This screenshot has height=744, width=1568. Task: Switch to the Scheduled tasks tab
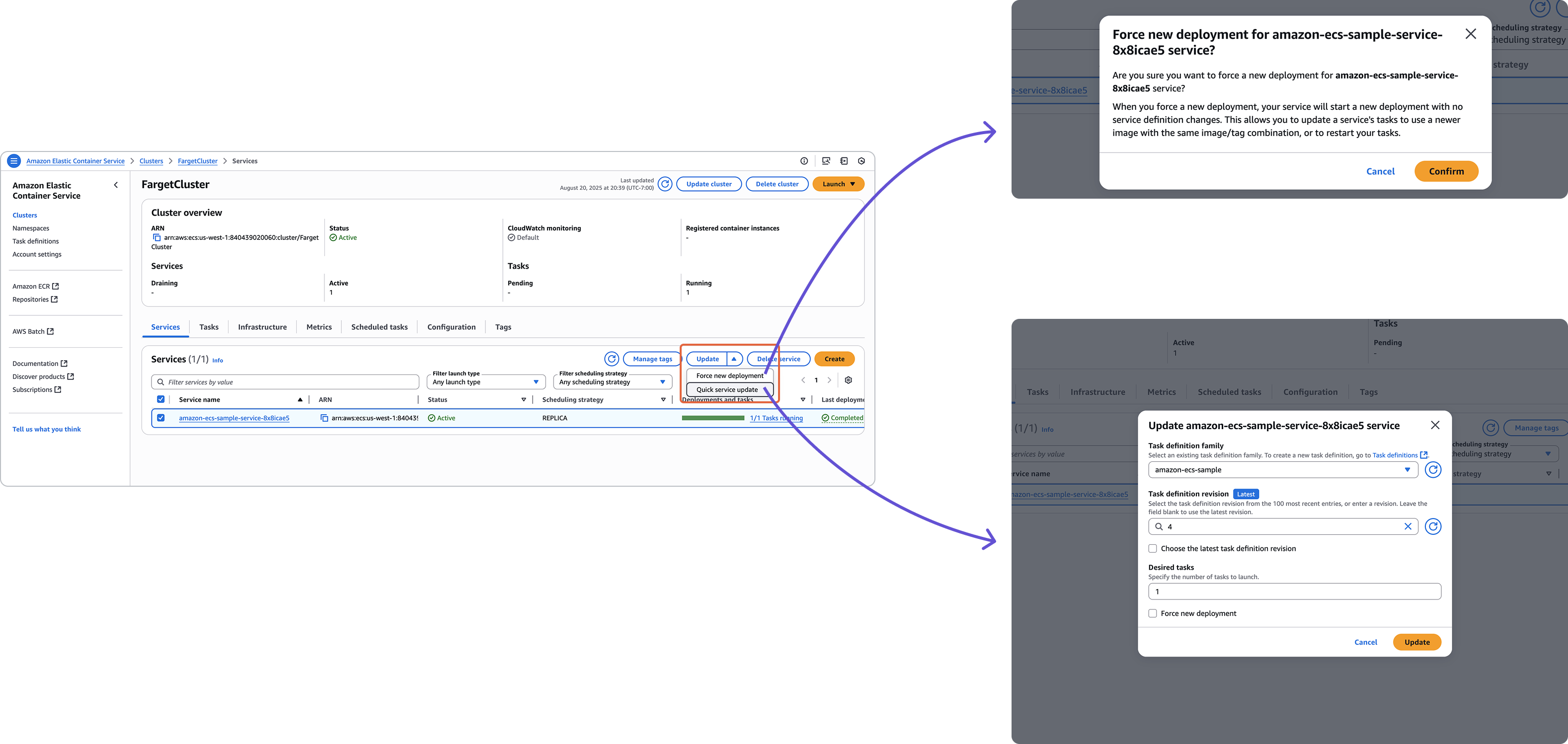tap(379, 327)
